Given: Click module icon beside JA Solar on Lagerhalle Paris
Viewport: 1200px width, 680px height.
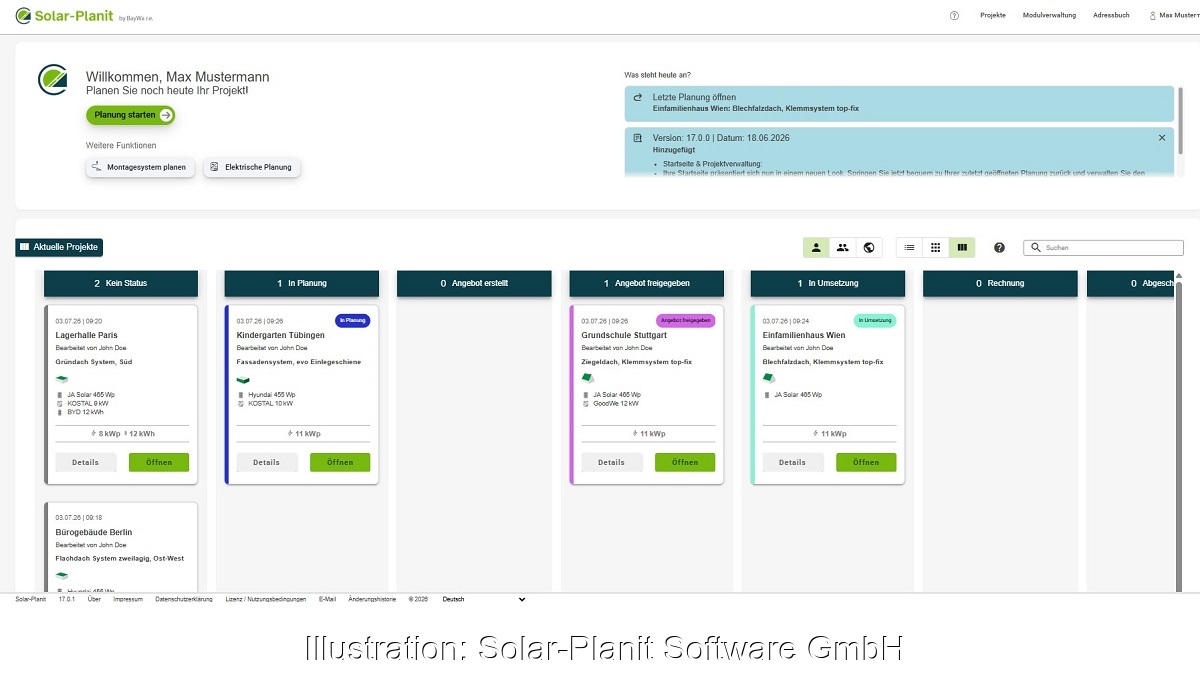Looking at the screenshot, I should pyautogui.click(x=60, y=395).
